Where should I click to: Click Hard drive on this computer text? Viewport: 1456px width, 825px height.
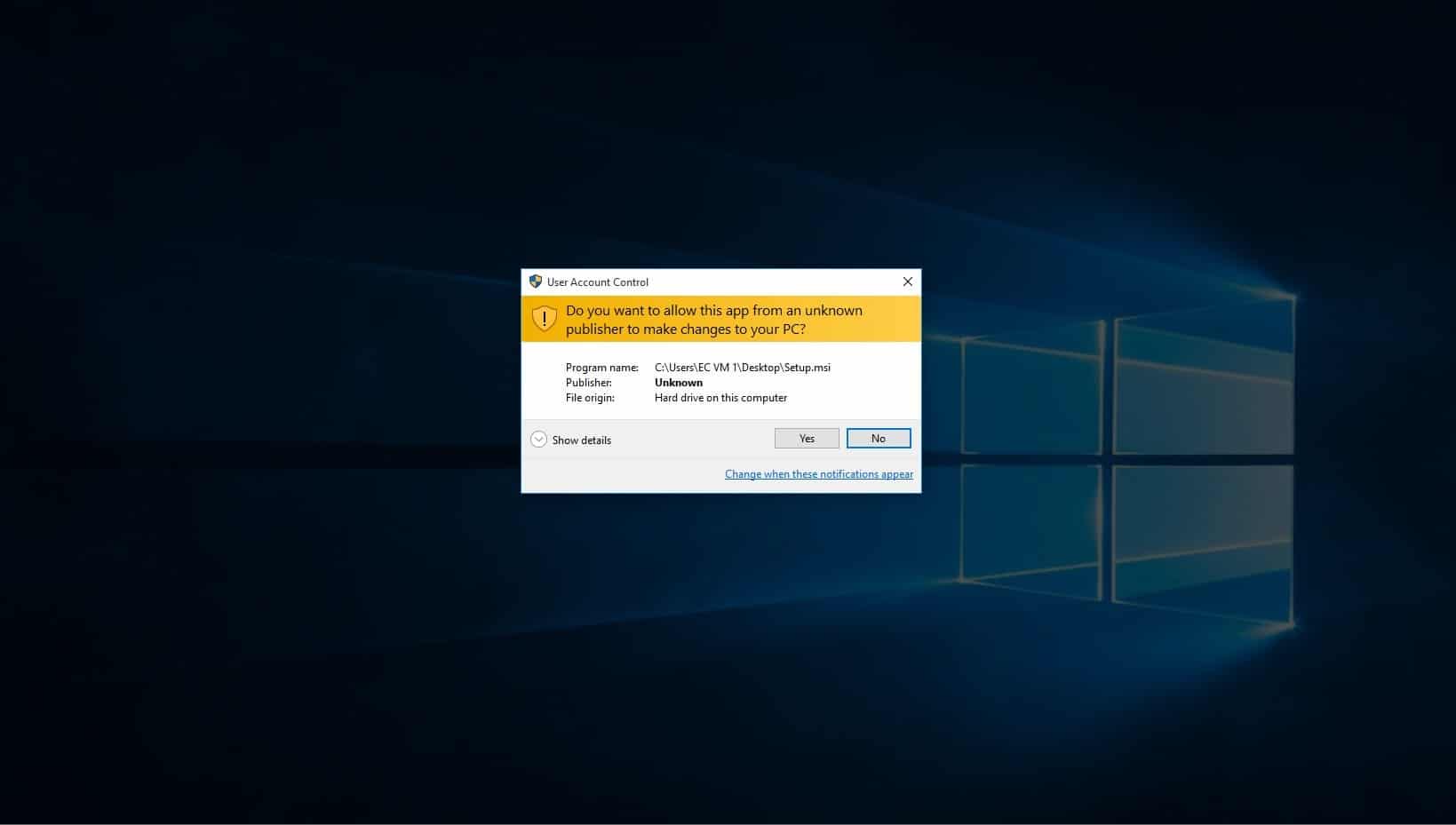[720, 398]
